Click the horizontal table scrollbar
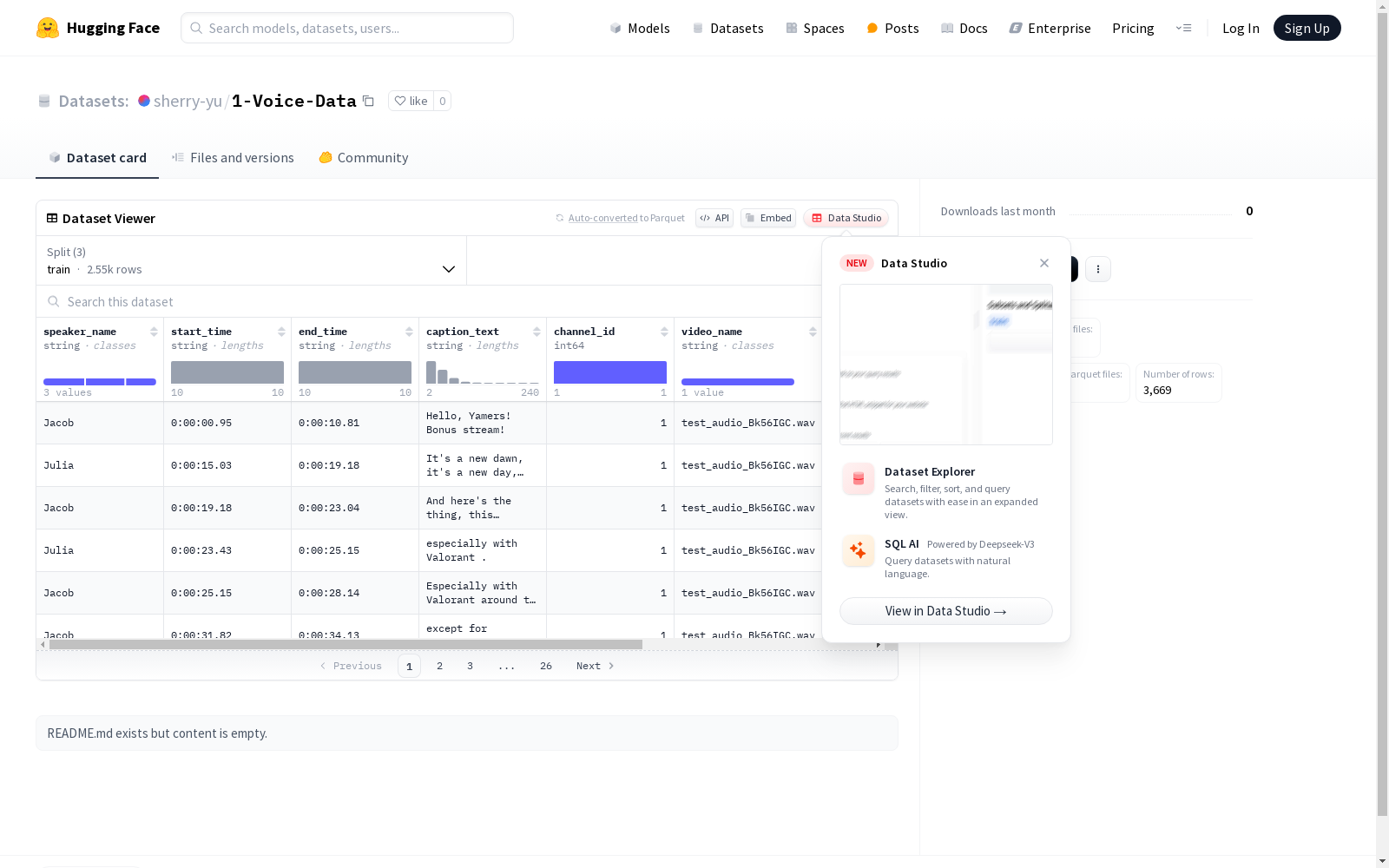Image resolution: width=1389 pixels, height=868 pixels. point(346,645)
